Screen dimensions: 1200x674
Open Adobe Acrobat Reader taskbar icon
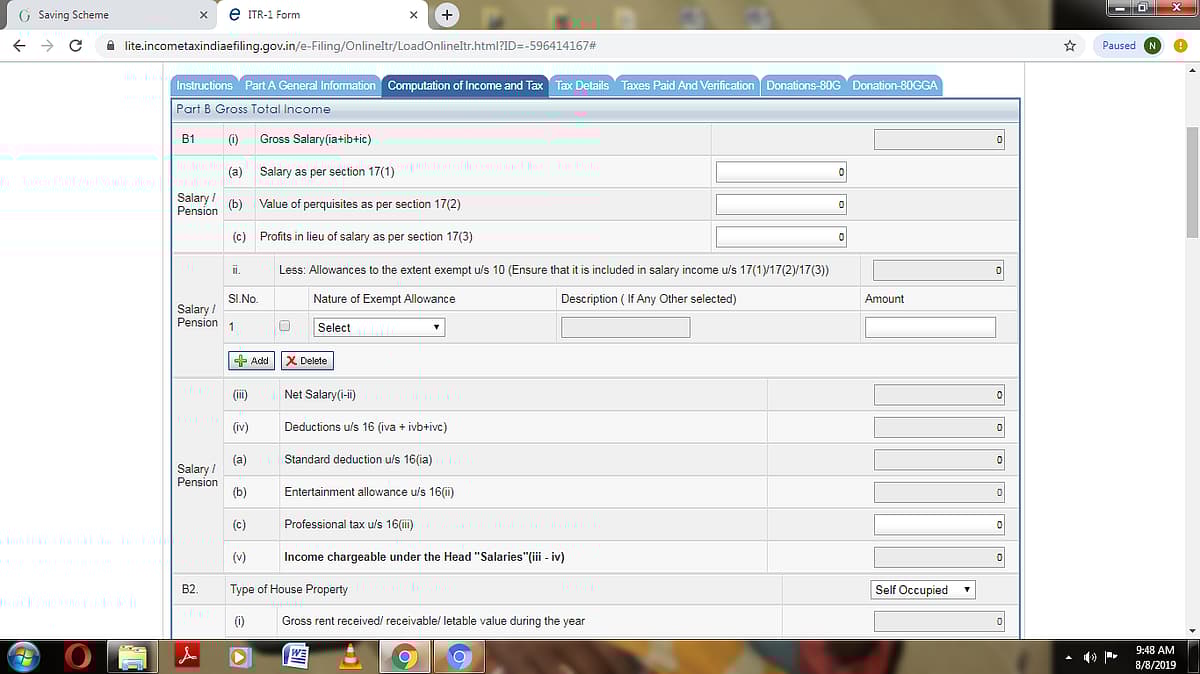click(189, 656)
